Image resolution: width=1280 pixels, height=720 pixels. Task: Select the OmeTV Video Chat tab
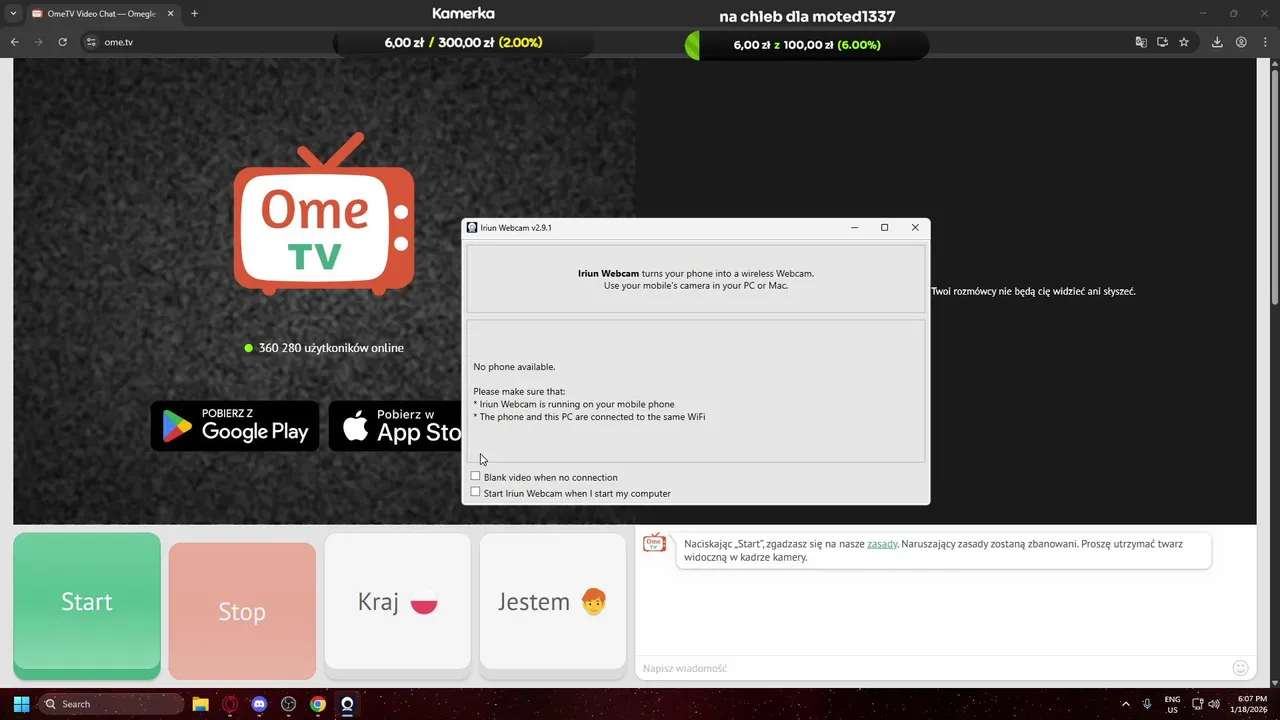pos(102,14)
